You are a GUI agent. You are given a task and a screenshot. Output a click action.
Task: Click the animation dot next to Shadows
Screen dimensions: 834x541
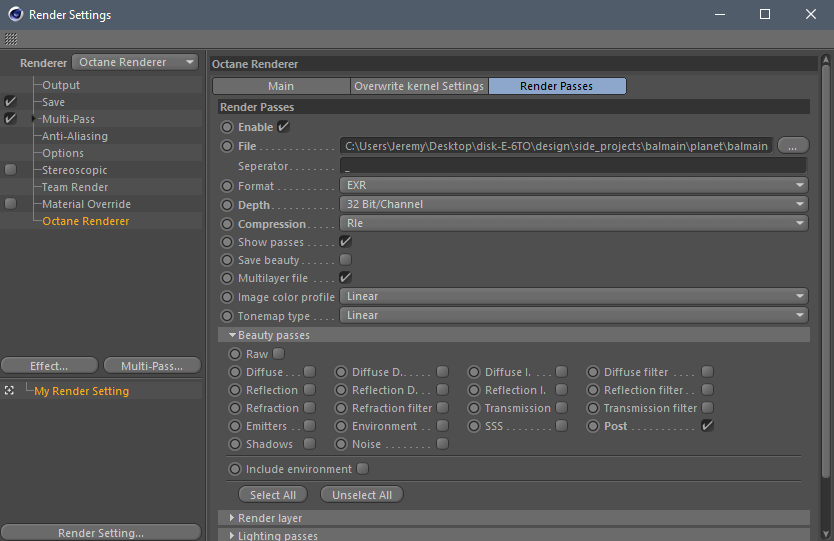(235, 444)
